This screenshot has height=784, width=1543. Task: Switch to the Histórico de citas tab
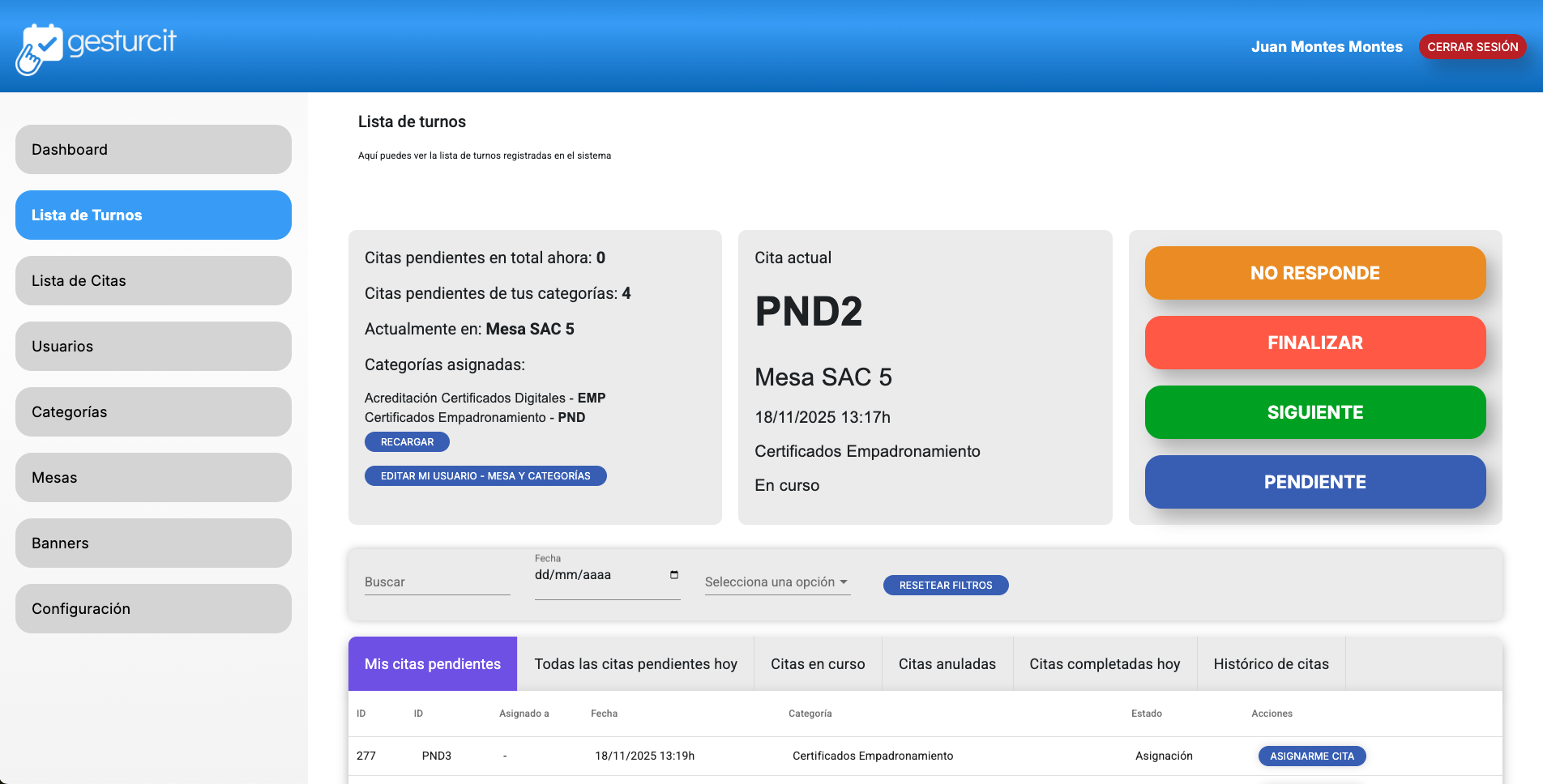tap(1272, 663)
